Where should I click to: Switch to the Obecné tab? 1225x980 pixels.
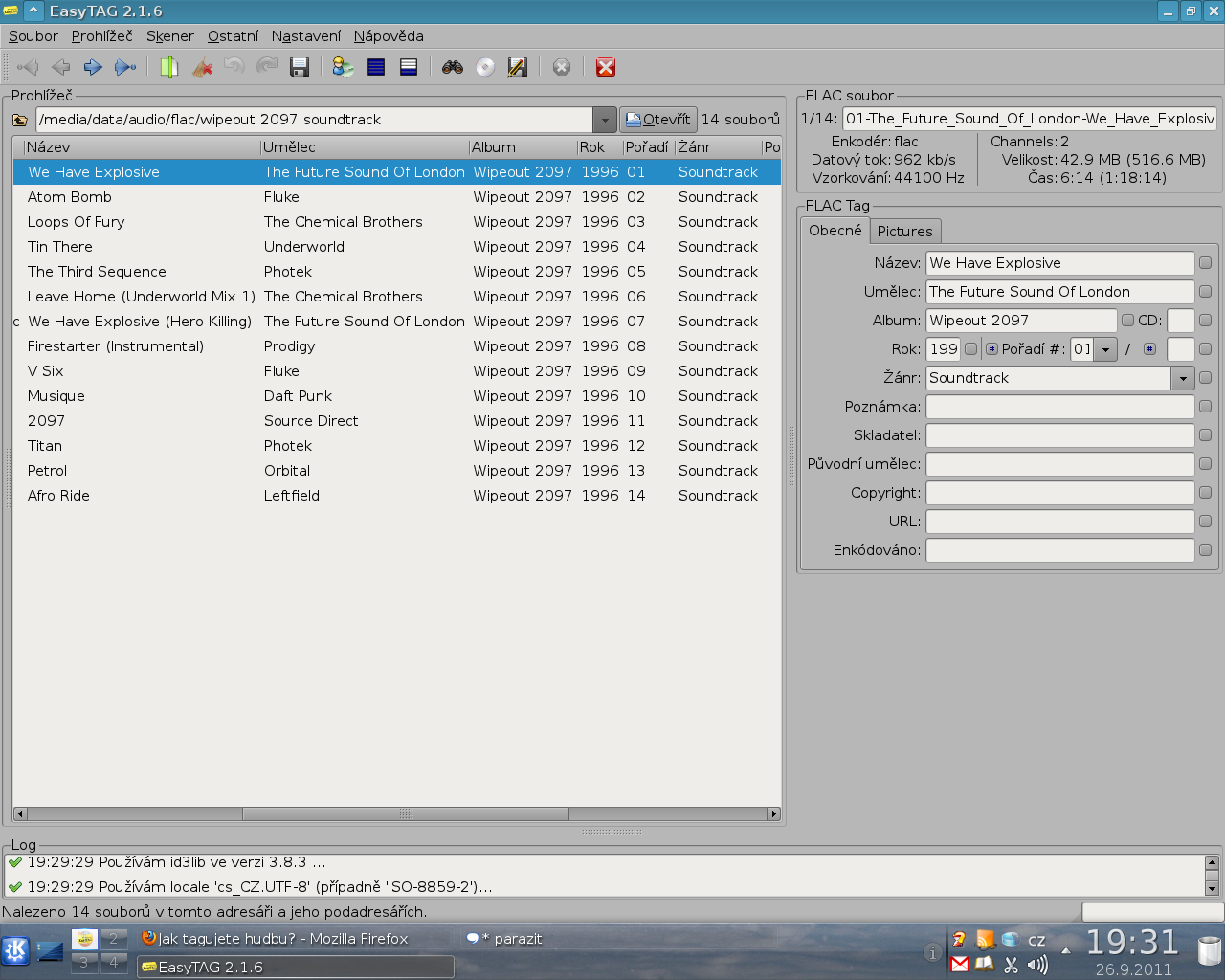coord(835,231)
